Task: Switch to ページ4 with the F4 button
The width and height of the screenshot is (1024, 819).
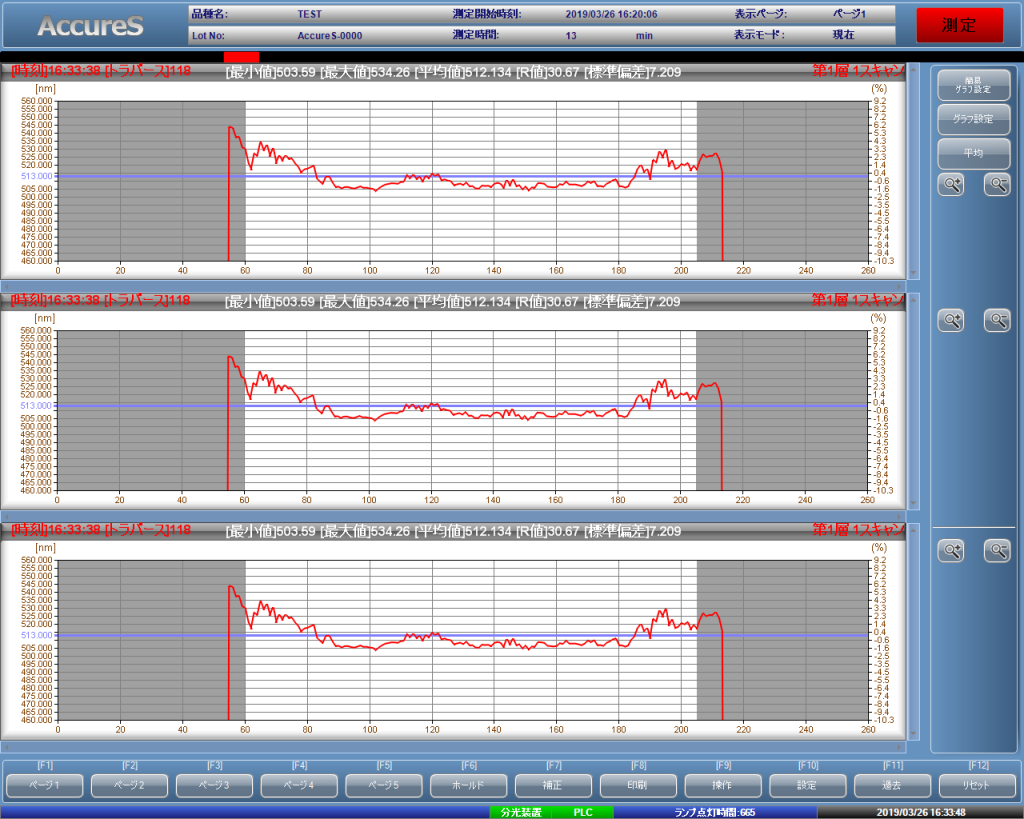Action: 299,785
